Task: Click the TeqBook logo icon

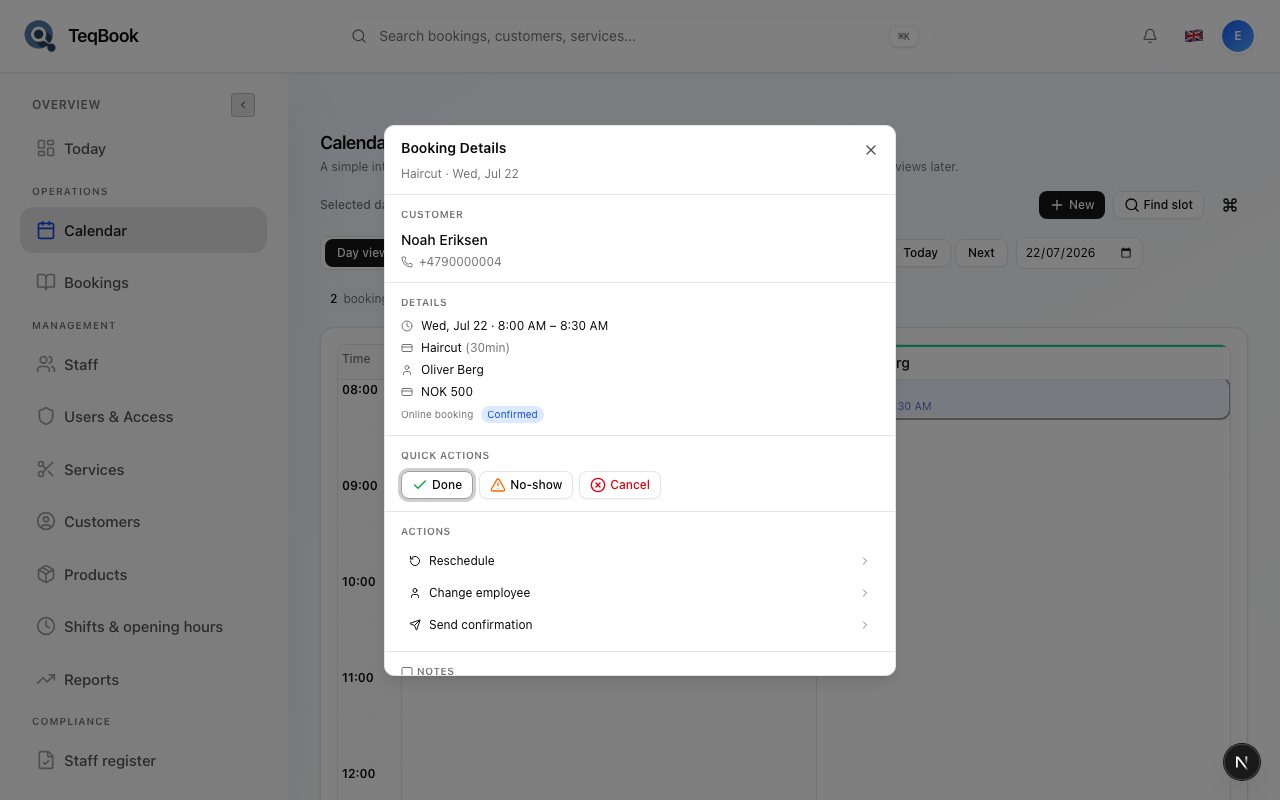Action: tap(40, 36)
